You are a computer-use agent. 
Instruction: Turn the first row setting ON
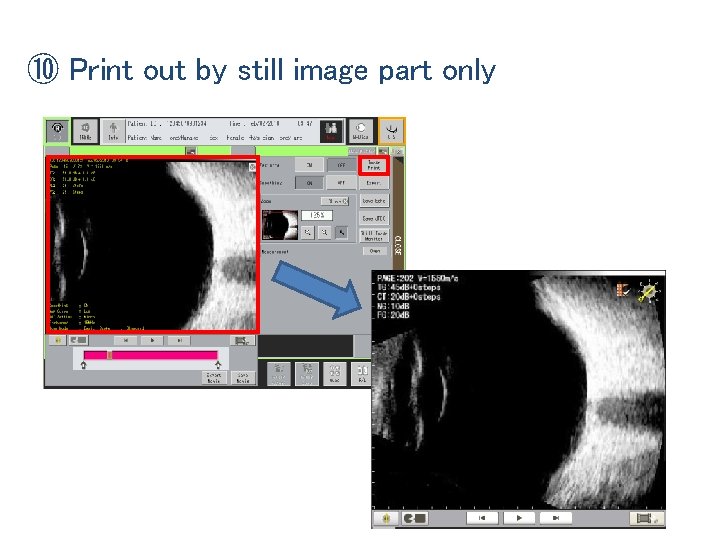pyautogui.click(x=309, y=165)
